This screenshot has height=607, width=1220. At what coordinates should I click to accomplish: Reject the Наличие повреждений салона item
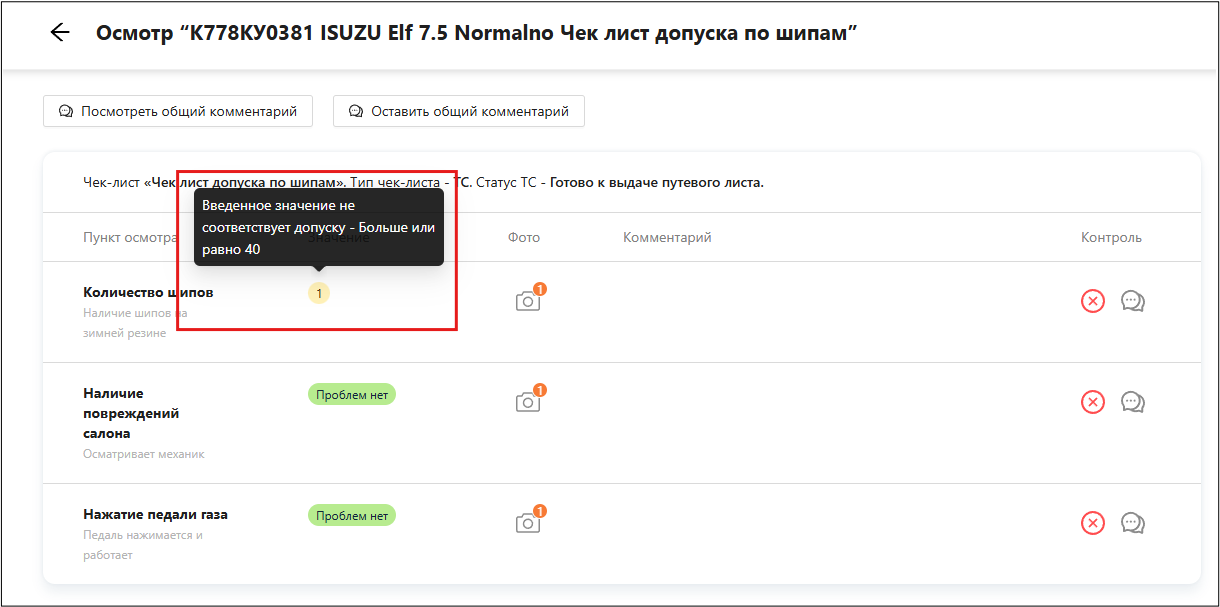coord(1093,402)
